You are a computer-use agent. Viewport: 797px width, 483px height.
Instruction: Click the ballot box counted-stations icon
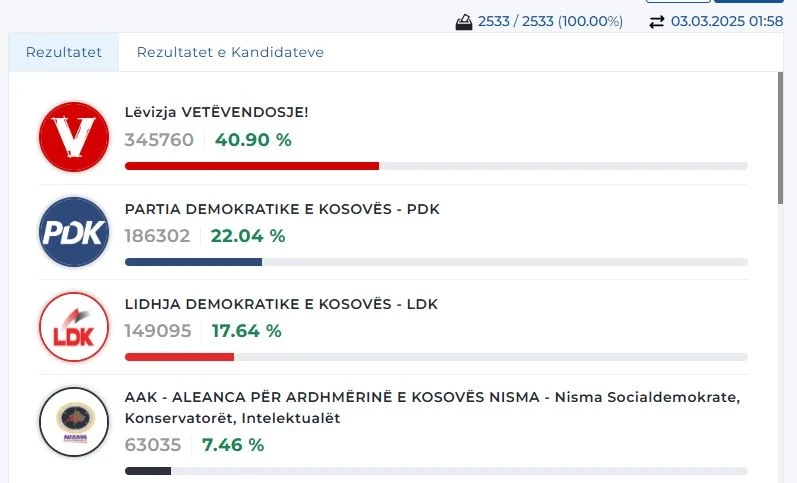tap(464, 22)
